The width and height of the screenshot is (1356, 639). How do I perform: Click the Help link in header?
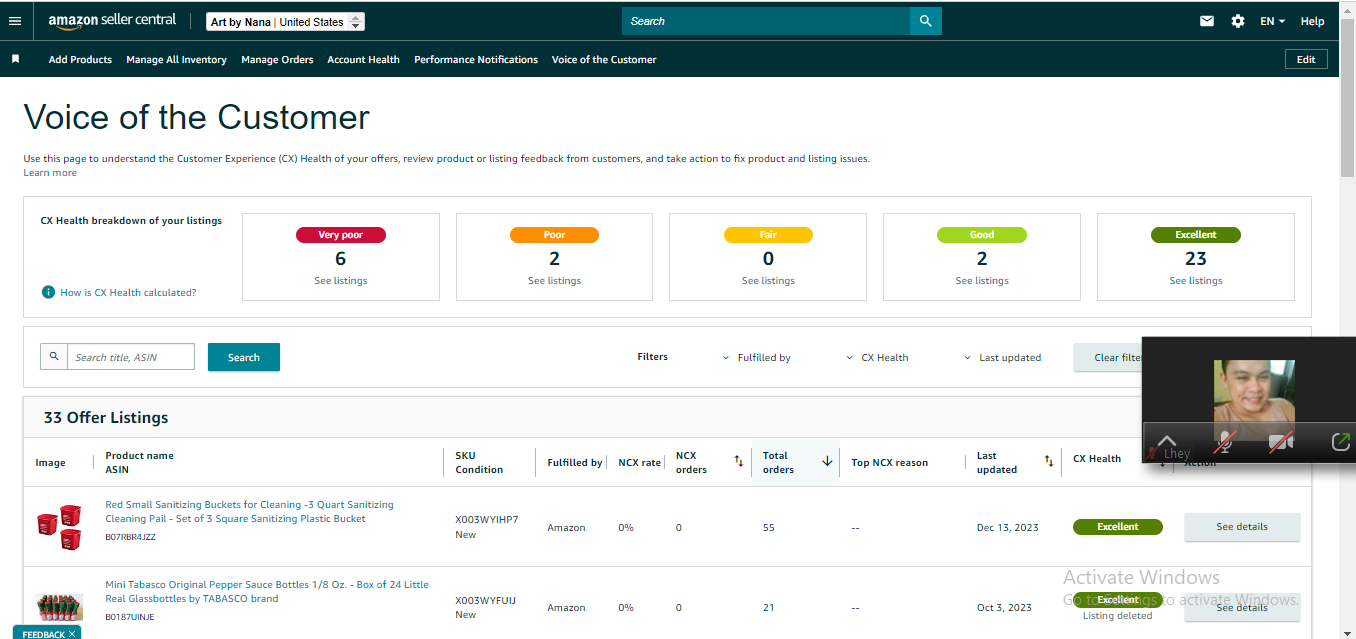pyautogui.click(x=1312, y=21)
